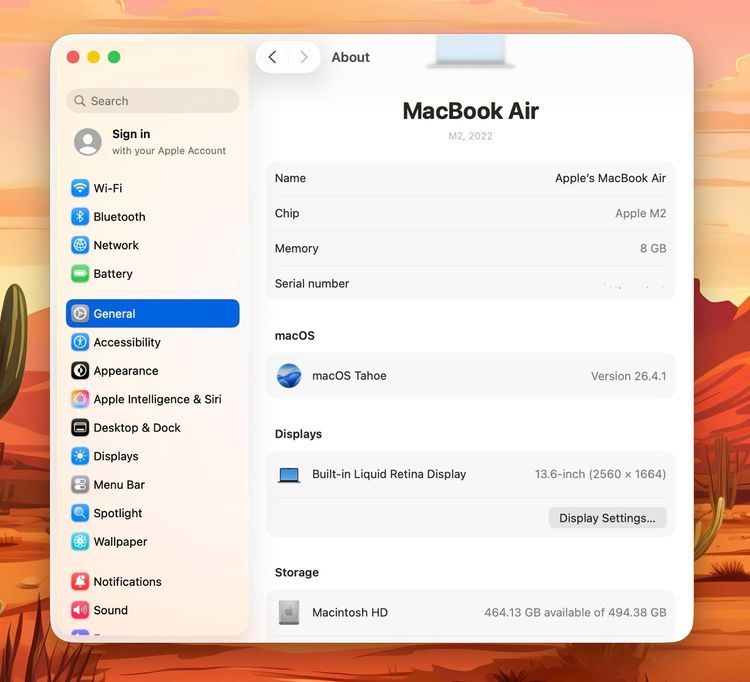Click the user avatar icon beside Sign in
Screen dimensions: 750x682
point(88,142)
